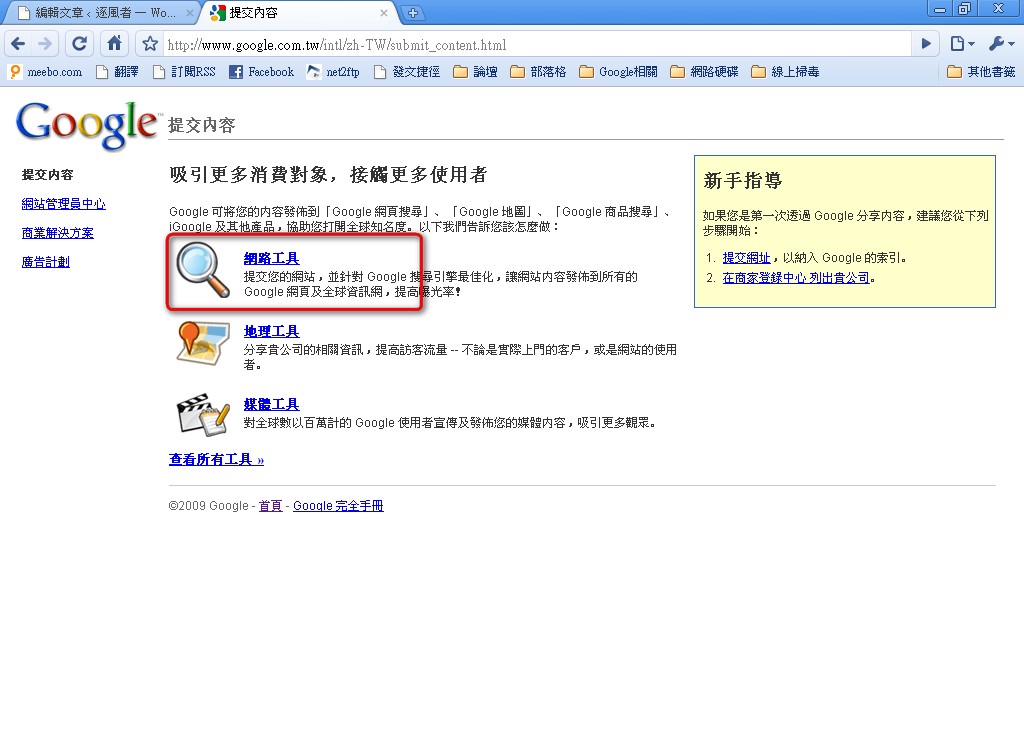
Task: Click 提交網址 in the beginner guide
Action: (746, 258)
